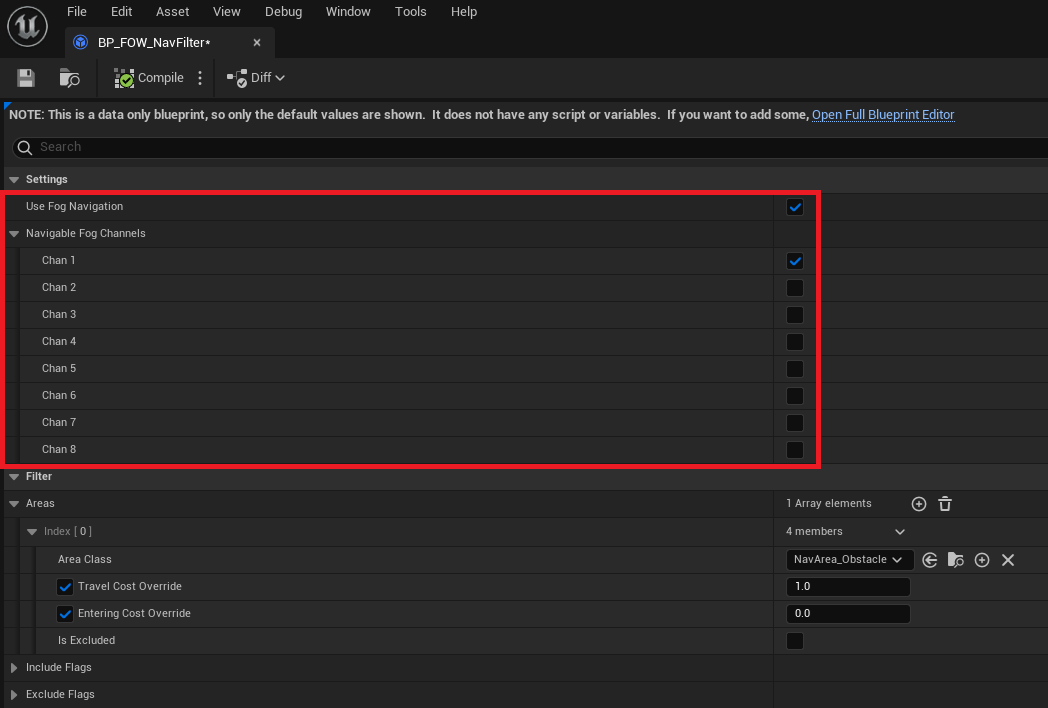Viewport: 1048px width, 708px height.
Task: Open the File menu
Action: click(x=77, y=11)
